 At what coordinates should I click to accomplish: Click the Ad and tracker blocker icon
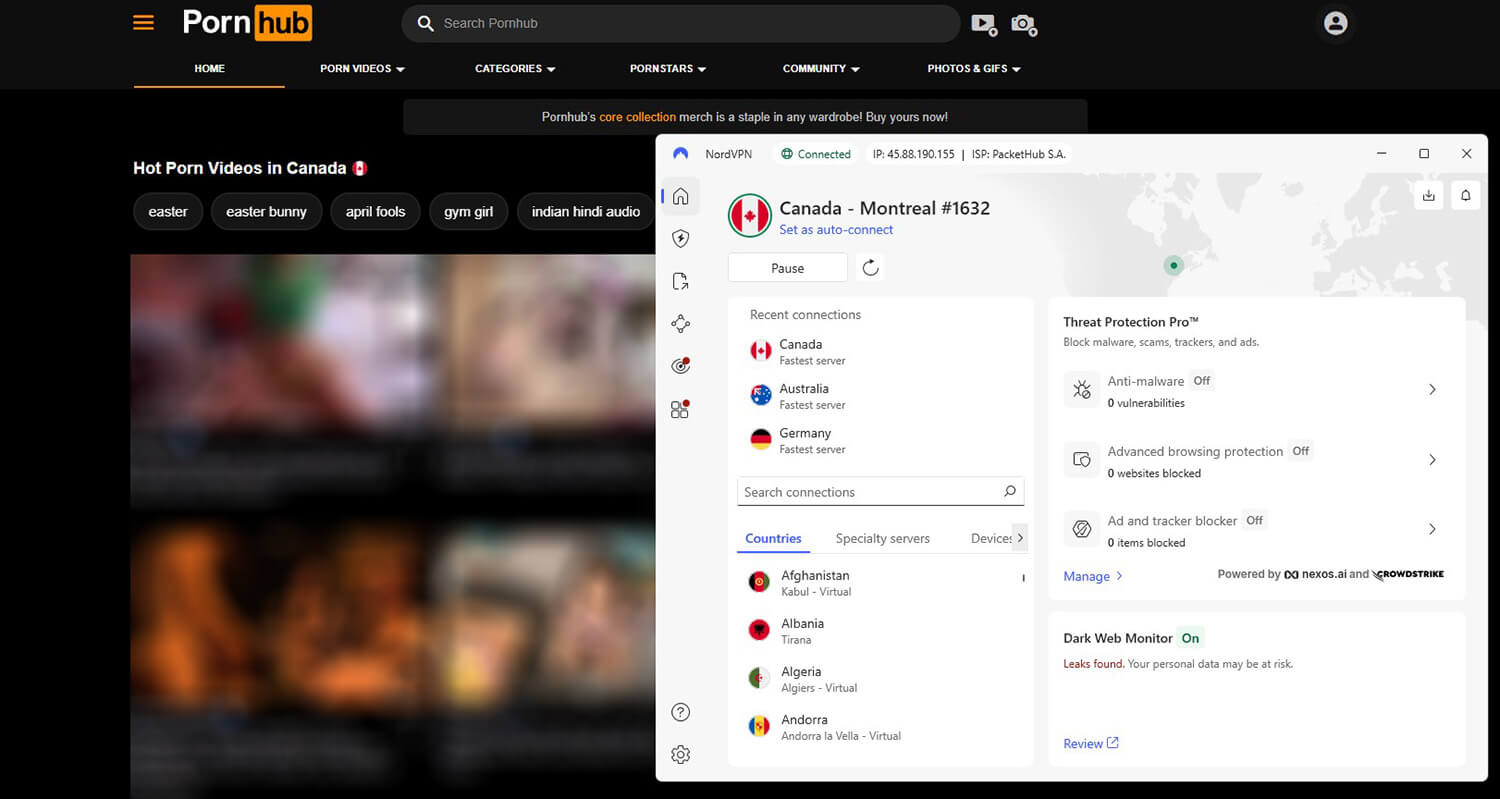pos(1082,530)
